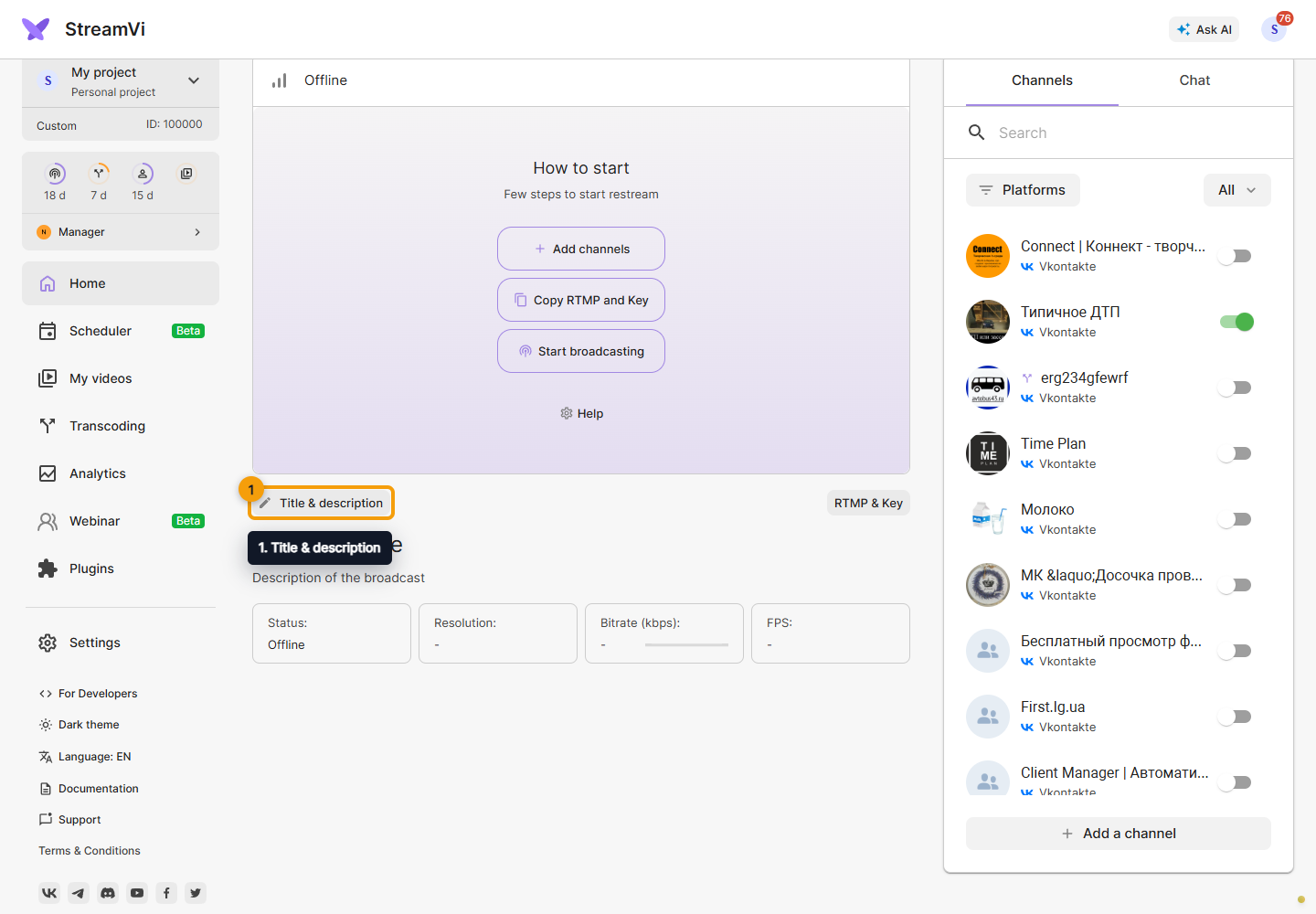This screenshot has height=914, width=1316.
Task: Open Ask AI assistant
Action: (x=1205, y=29)
